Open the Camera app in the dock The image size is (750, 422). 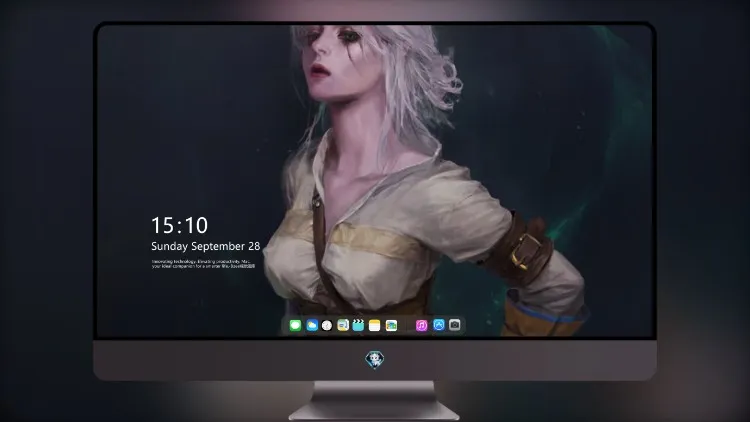(x=455, y=325)
